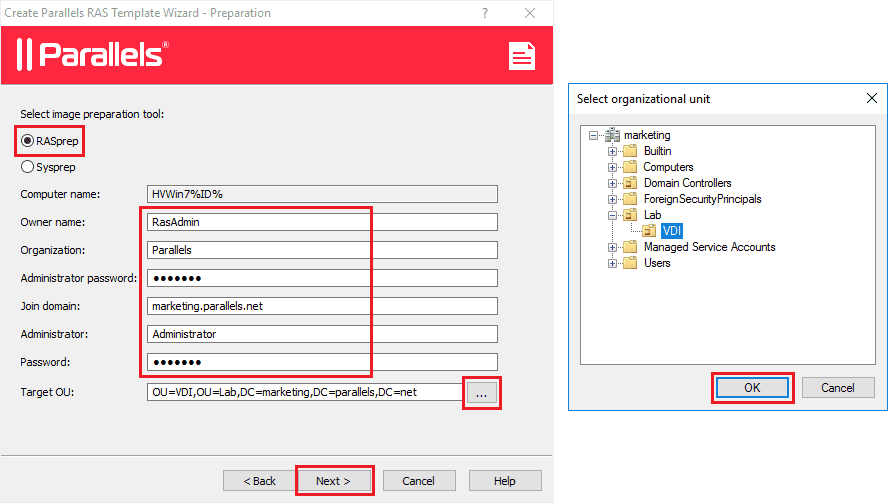Viewport: 888px width, 503px height.
Task: Click the VDI OU folder icon
Action: [x=649, y=231]
